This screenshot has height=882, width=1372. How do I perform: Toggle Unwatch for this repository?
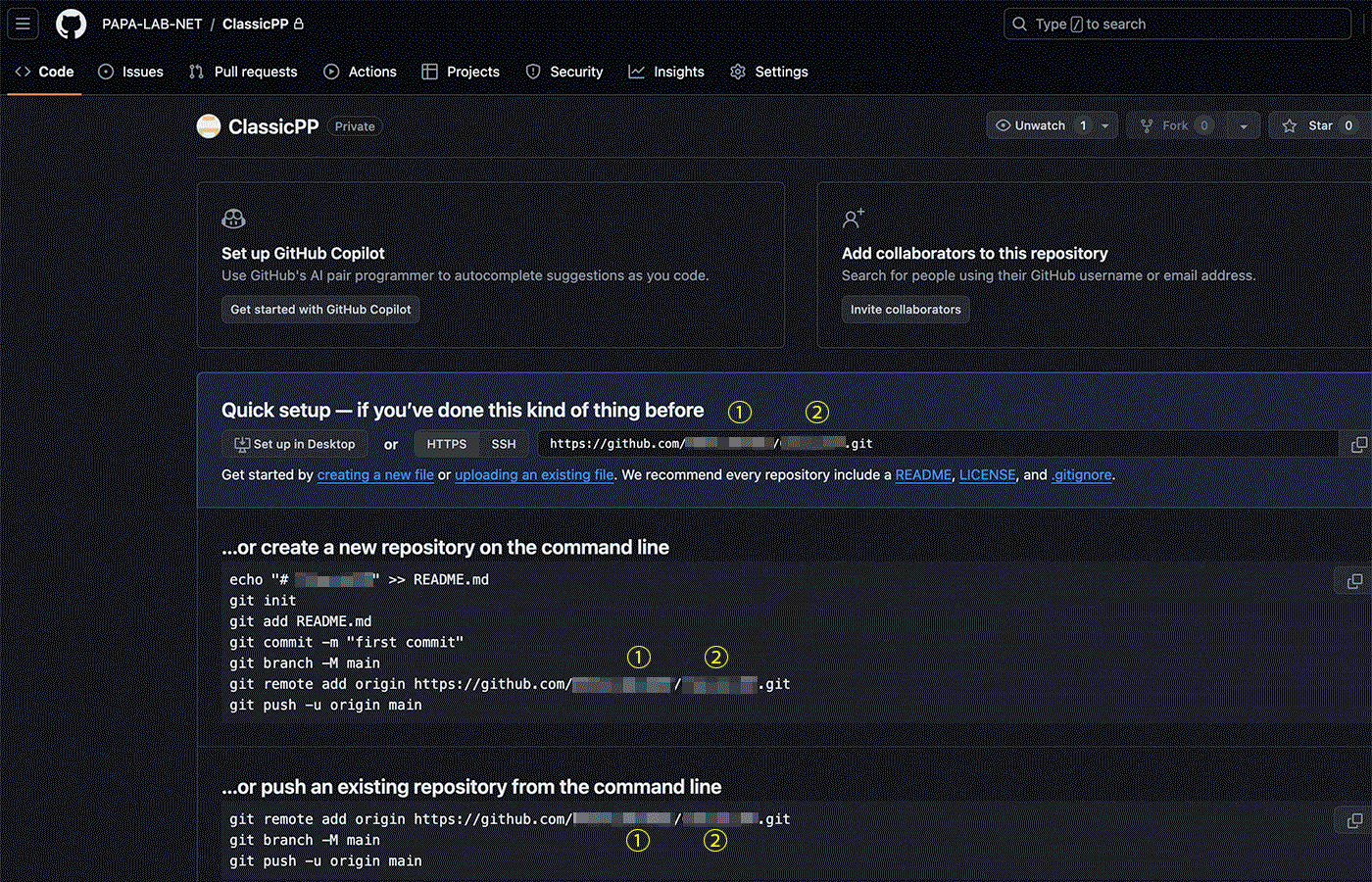[x=1031, y=125]
